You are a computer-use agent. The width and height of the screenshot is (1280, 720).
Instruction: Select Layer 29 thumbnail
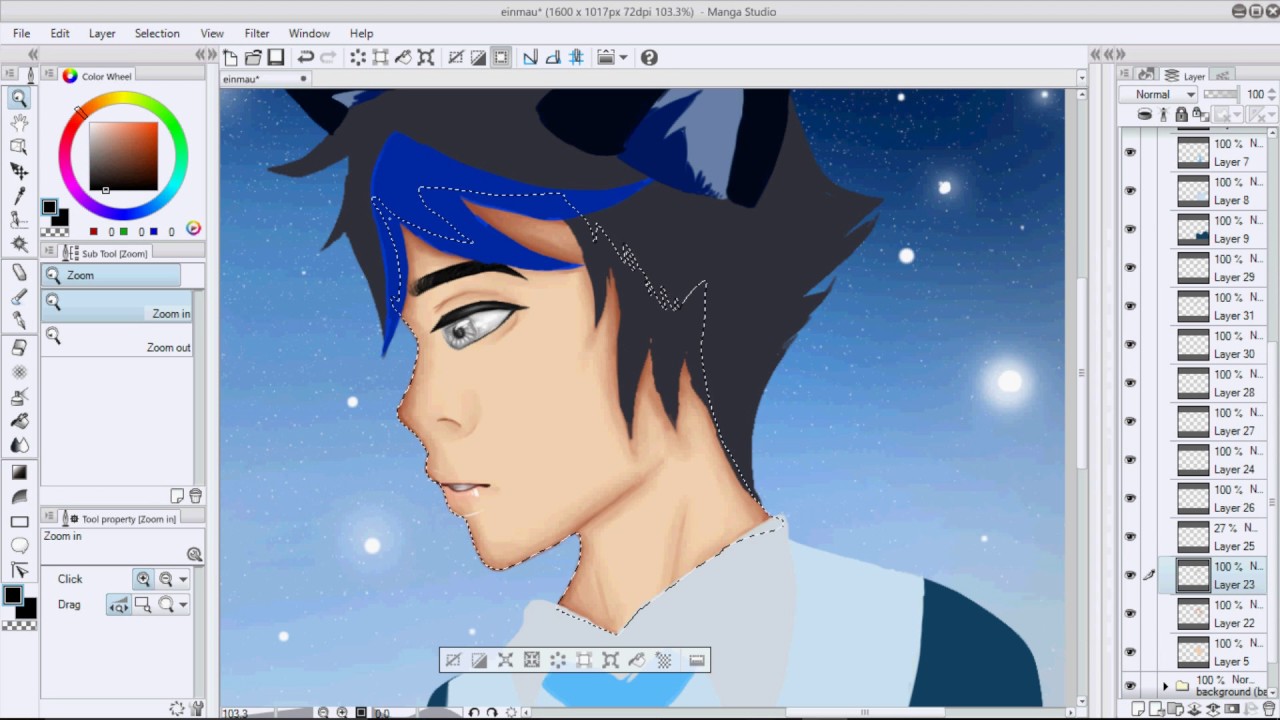point(1193,268)
